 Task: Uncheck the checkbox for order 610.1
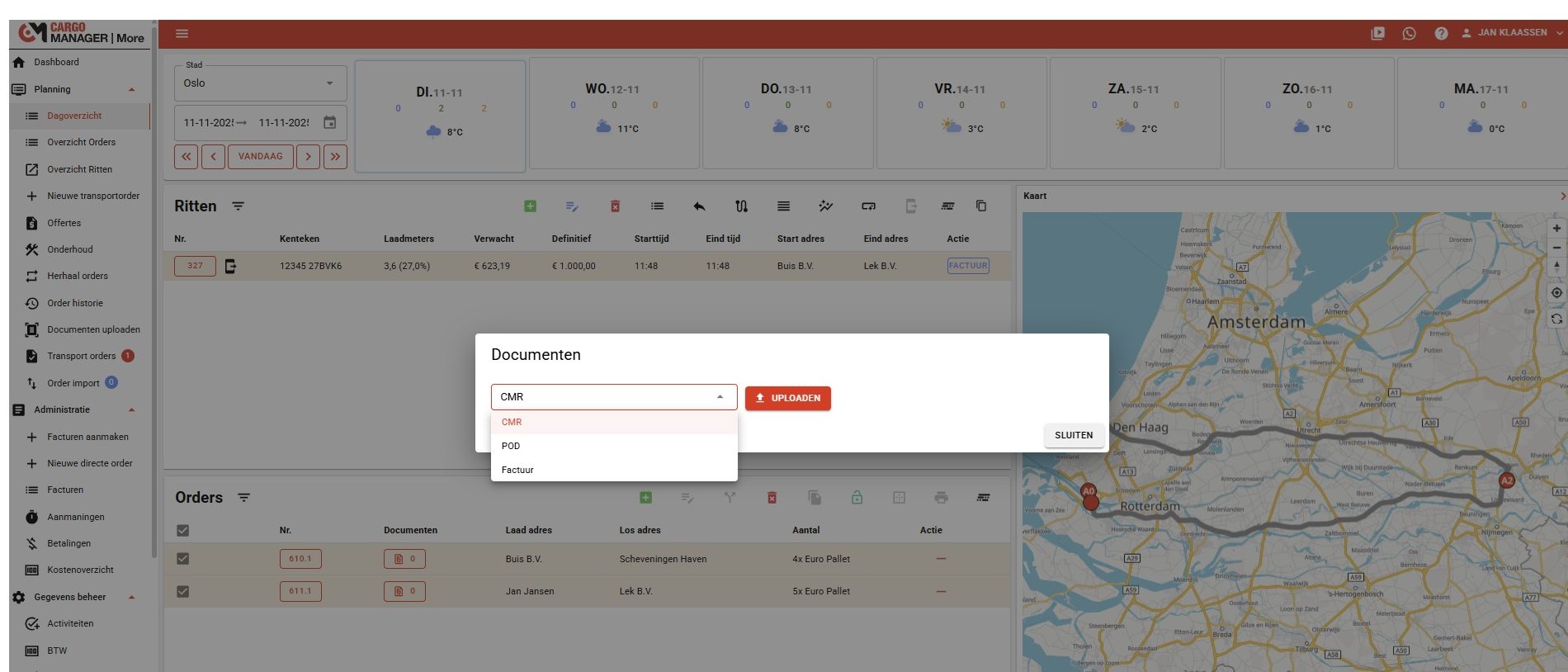click(x=182, y=559)
